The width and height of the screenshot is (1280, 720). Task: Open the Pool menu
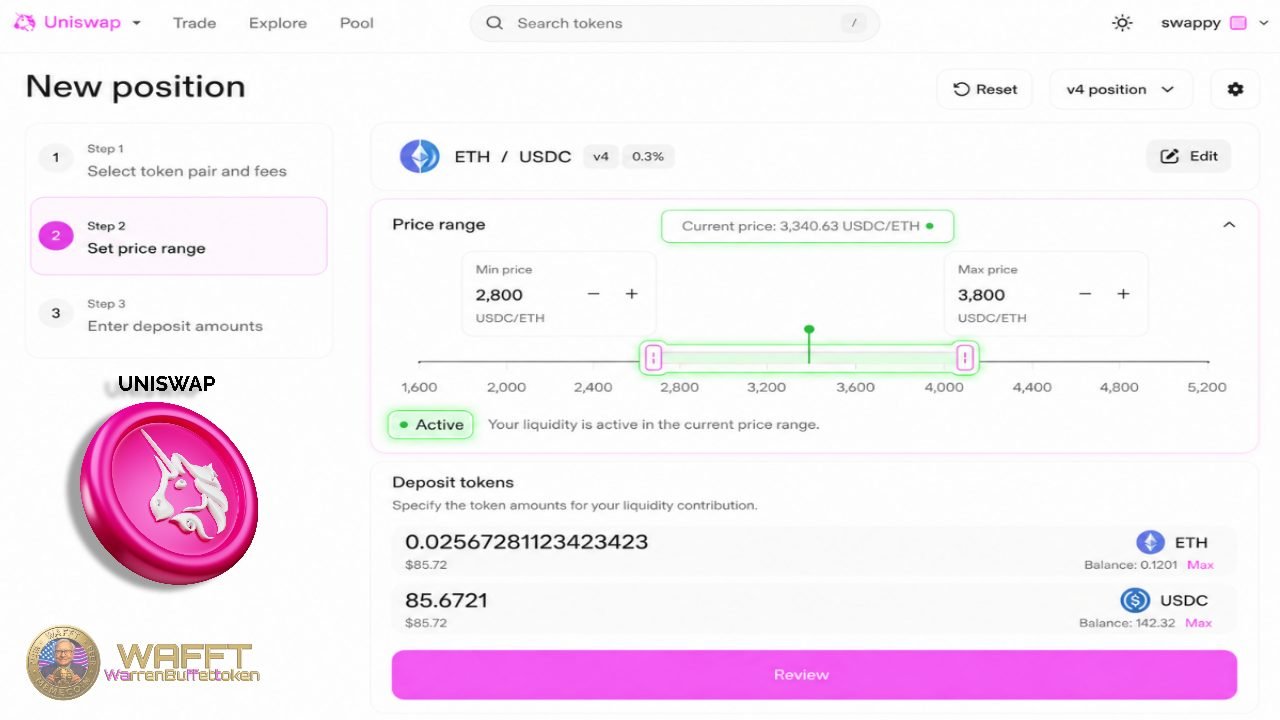(357, 23)
